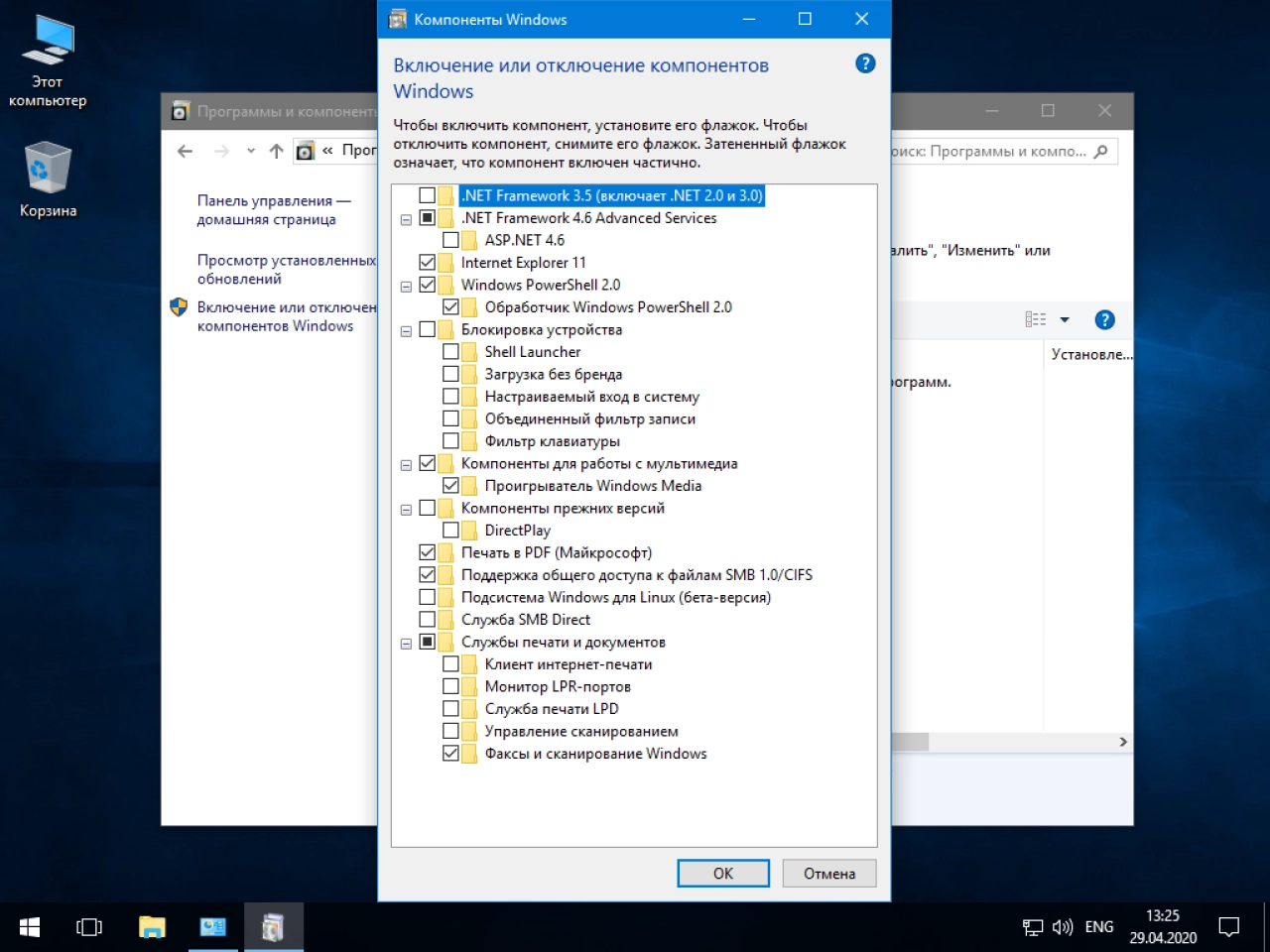Open File Explorer from the taskbar
The image size is (1270, 952).
tap(152, 927)
